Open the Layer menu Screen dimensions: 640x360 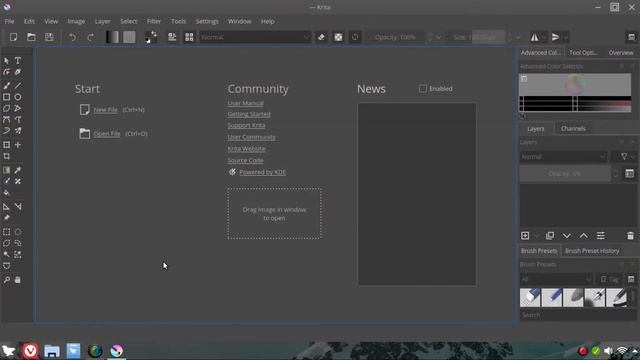tap(102, 21)
